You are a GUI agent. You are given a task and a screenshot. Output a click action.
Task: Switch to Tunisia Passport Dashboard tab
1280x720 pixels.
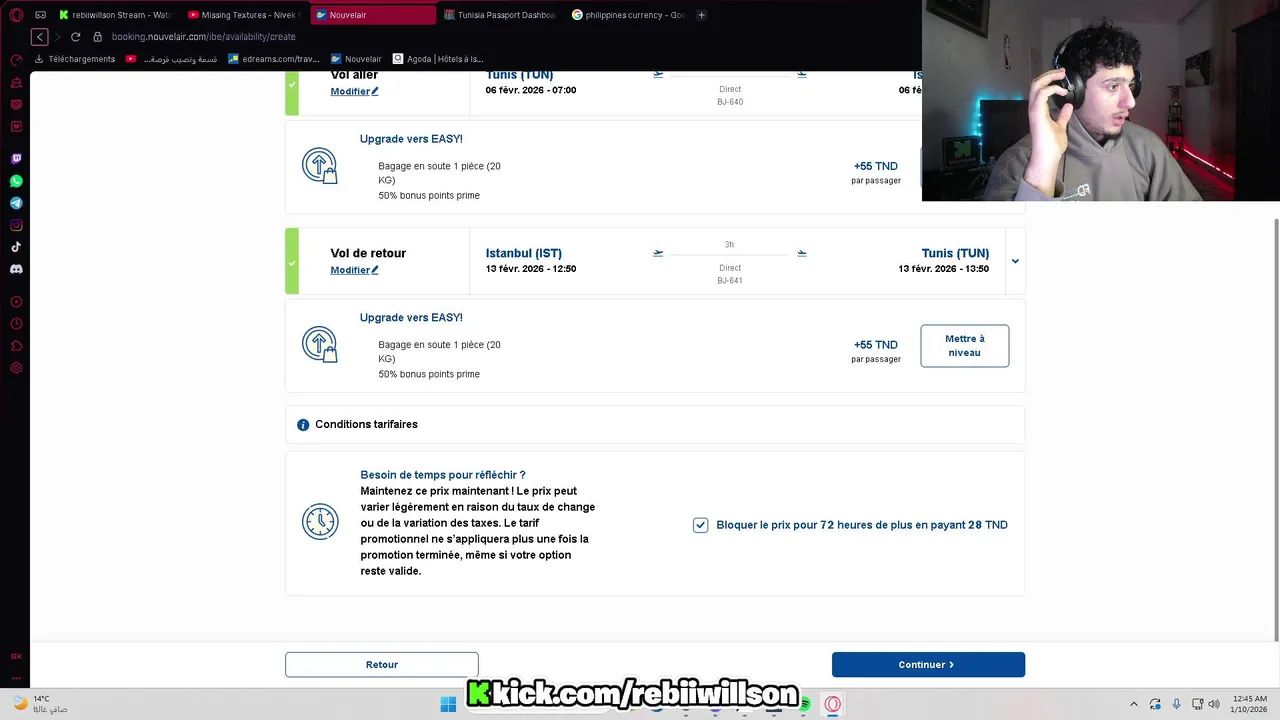pos(500,15)
